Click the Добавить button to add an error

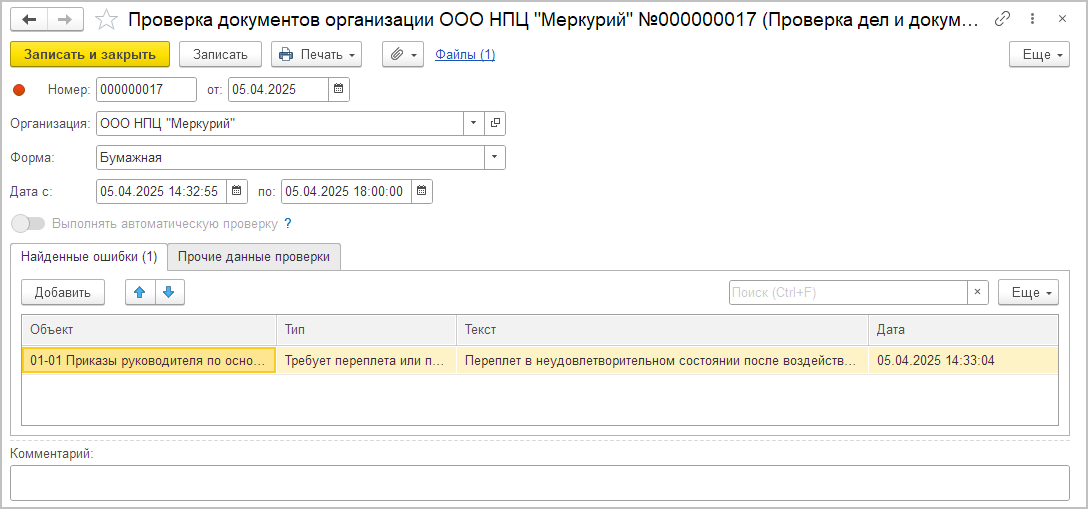(63, 292)
